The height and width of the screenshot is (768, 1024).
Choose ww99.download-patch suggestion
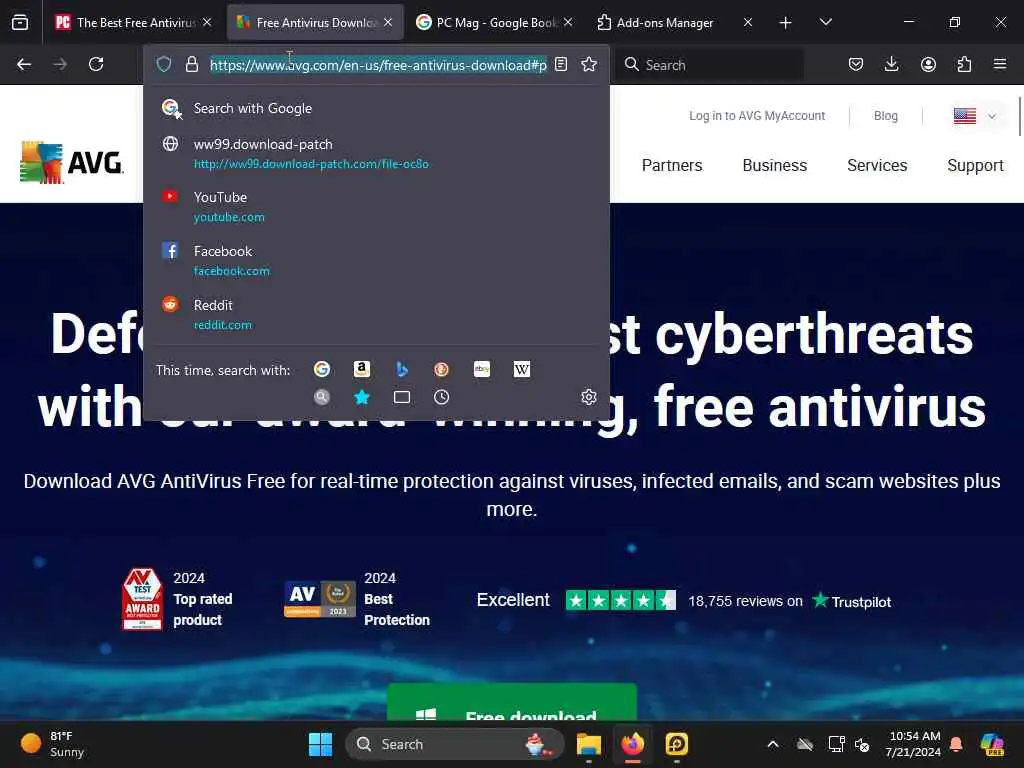click(x=376, y=153)
